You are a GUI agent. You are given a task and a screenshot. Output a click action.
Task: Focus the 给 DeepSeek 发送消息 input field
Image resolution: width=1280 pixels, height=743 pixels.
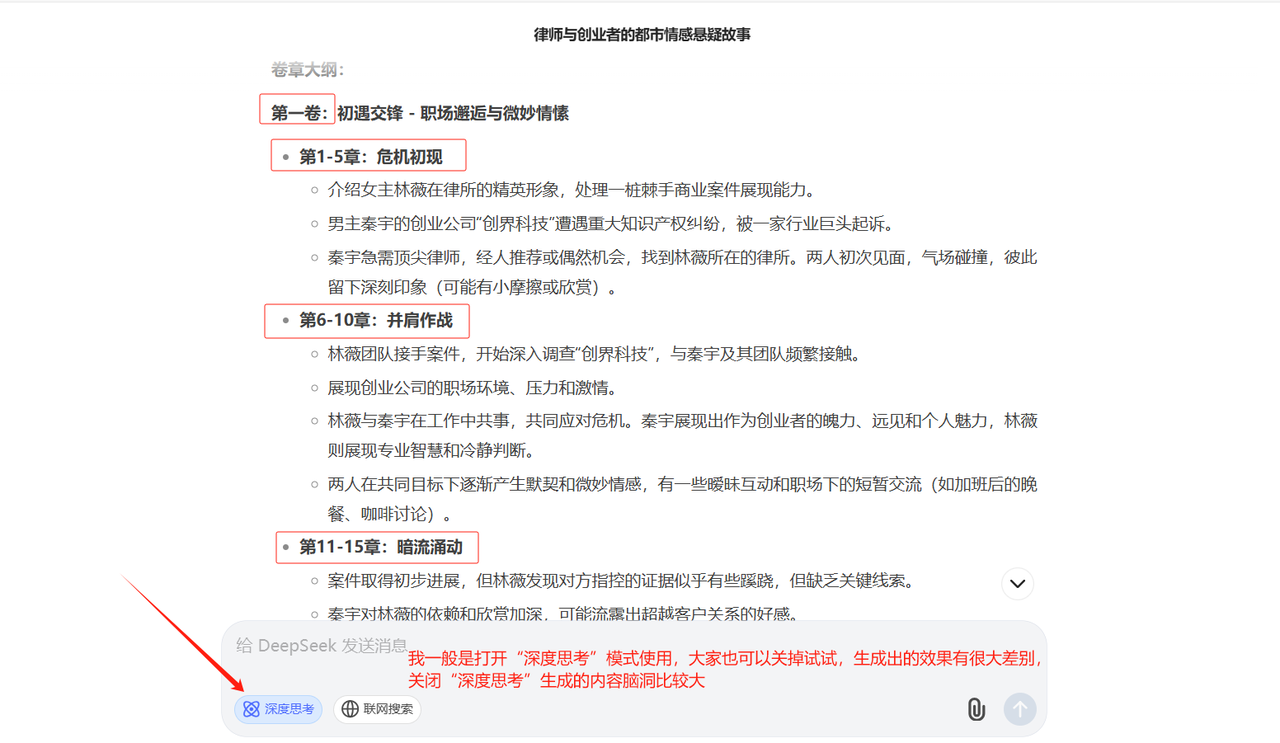[322, 646]
